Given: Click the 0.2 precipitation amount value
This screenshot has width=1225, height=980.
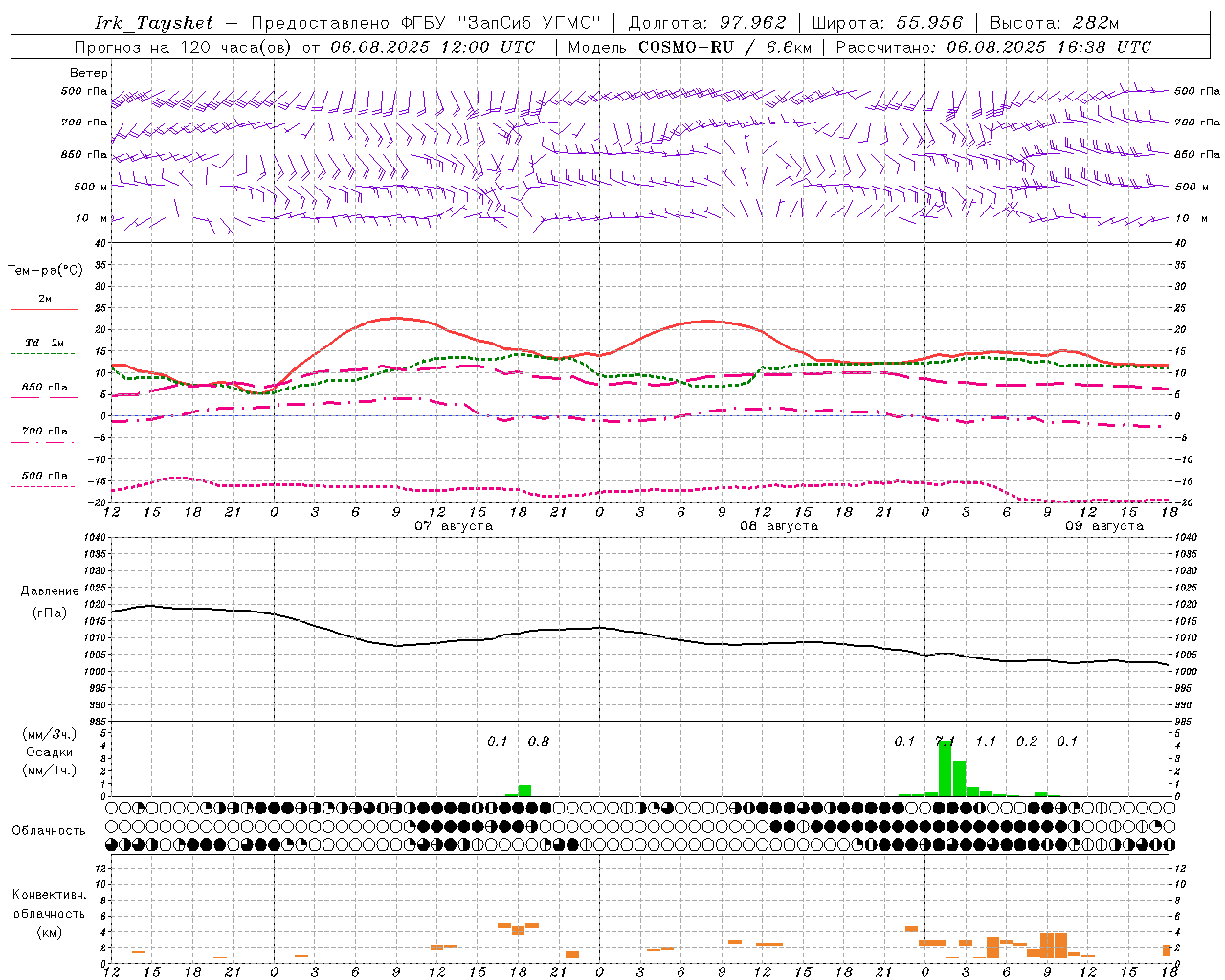Looking at the screenshot, I should (1027, 741).
